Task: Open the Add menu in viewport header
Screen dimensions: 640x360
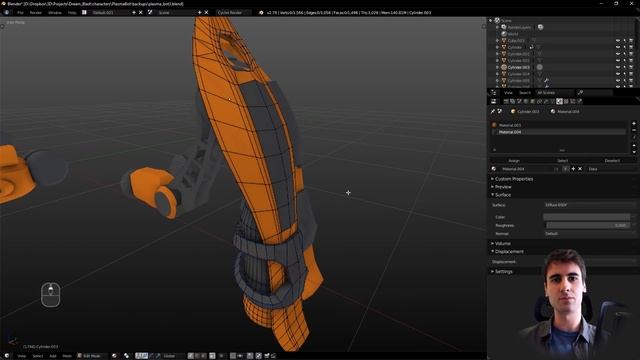Action: coord(53,356)
